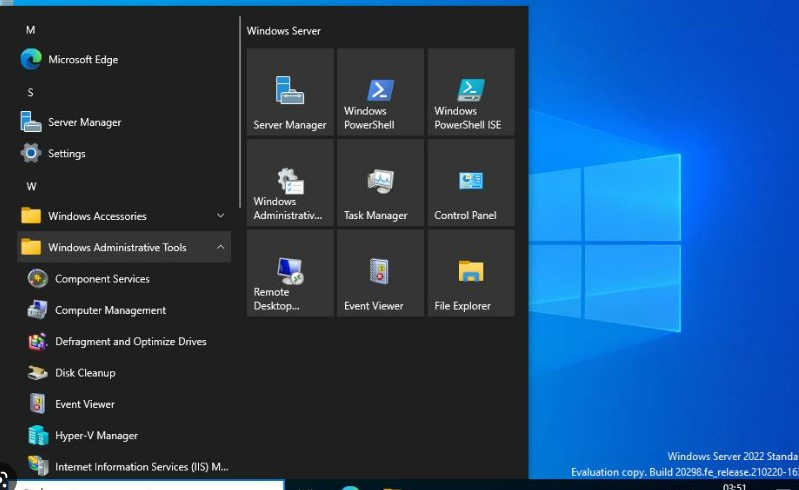Image resolution: width=799 pixels, height=490 pixels.
Task: Click the Event Viewer tile
Action: tap(380, 273)
